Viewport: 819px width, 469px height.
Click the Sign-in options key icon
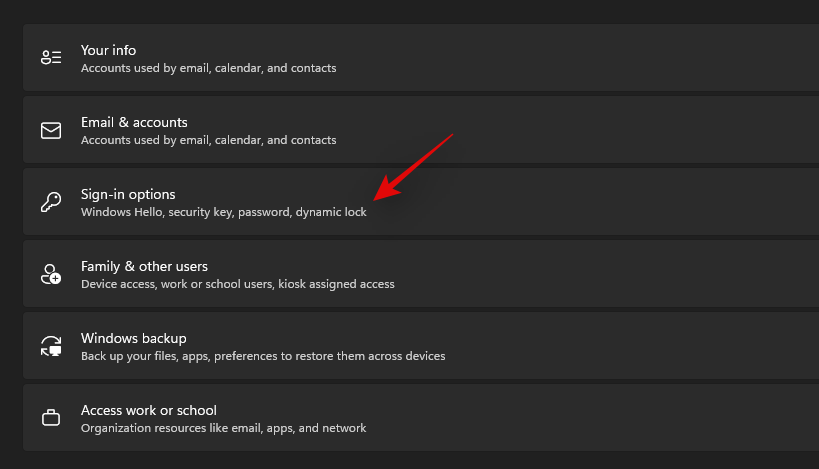51,202
